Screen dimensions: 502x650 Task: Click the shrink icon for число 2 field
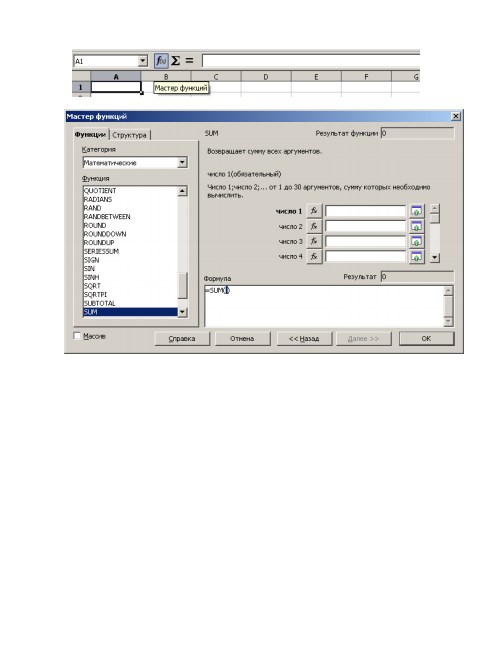(416, 226)
